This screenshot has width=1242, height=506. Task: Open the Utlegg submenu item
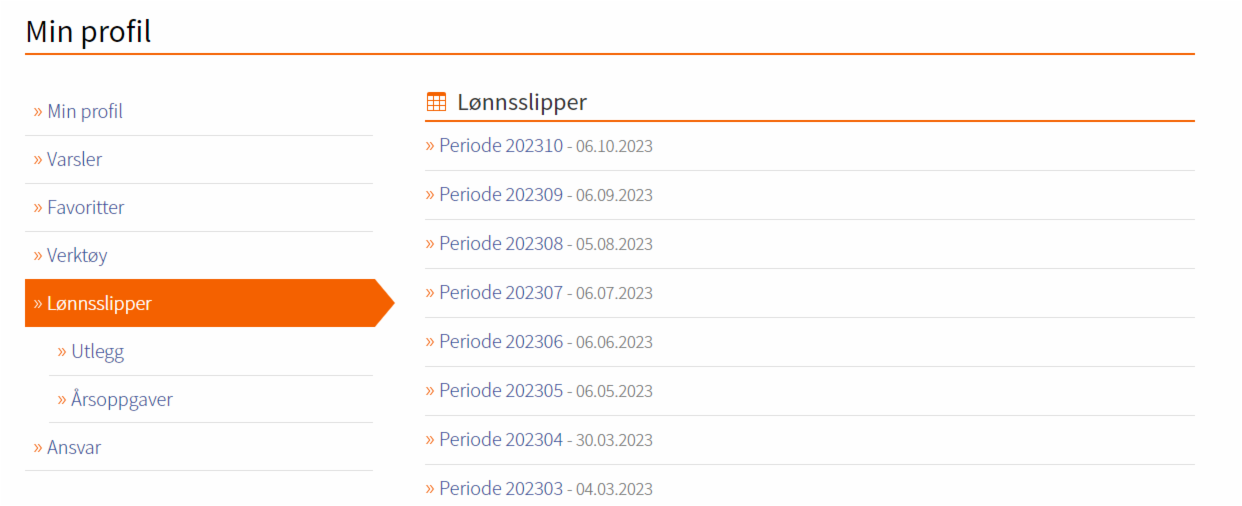(x=97, y=351)
